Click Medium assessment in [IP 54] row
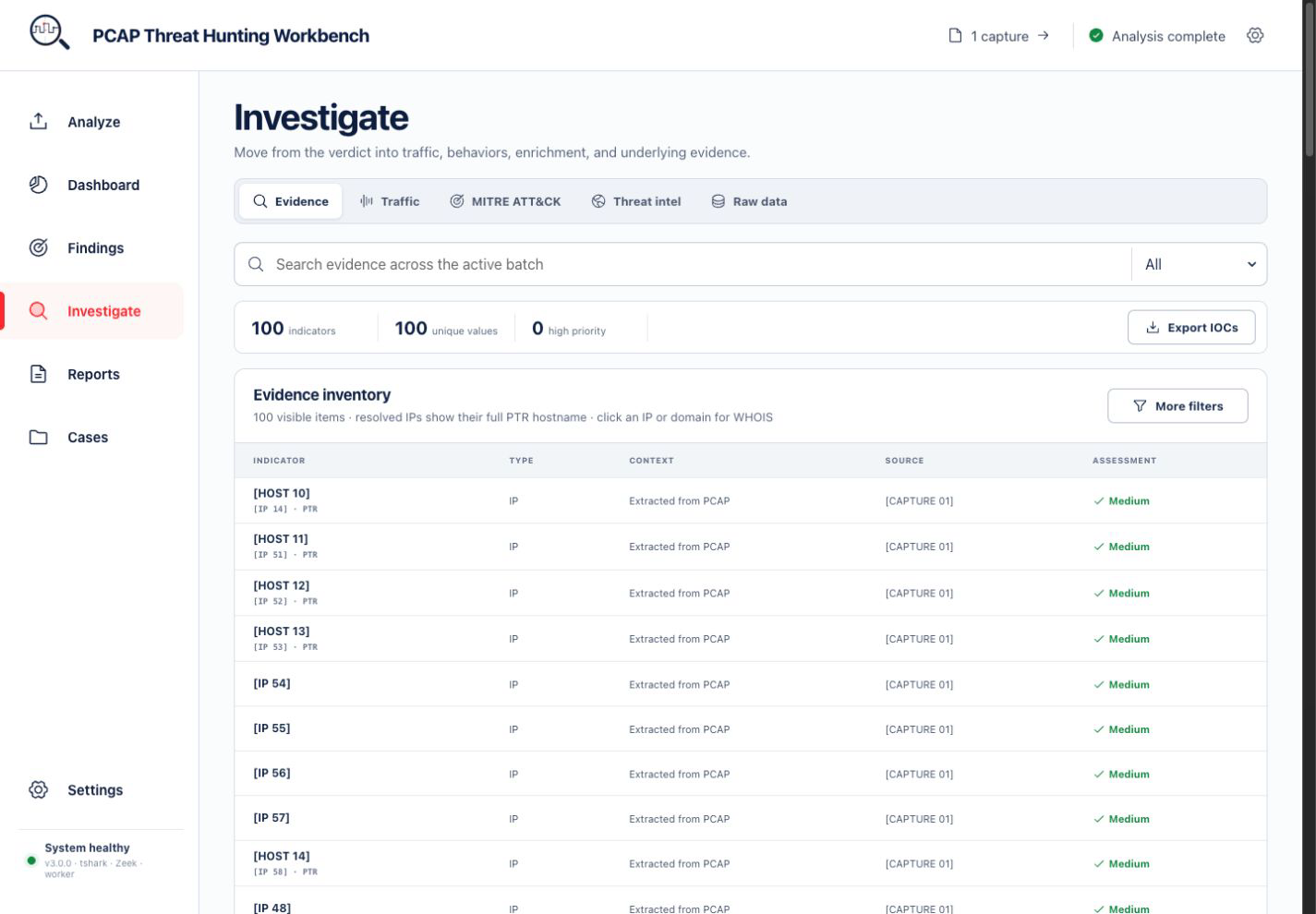The image size is (1316, 914). point(1122,684)
